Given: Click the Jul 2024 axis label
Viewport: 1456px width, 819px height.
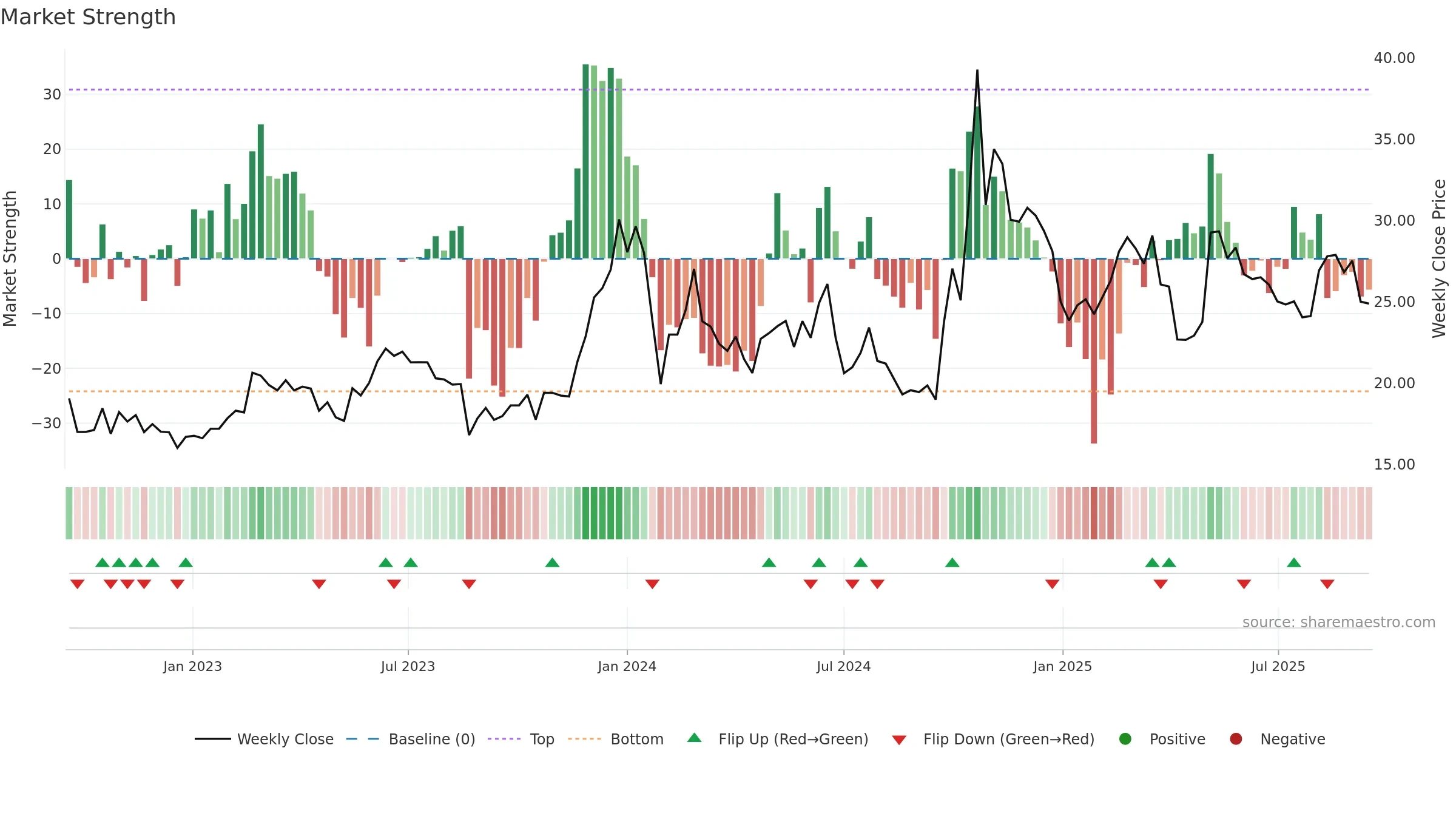Looking at the screenshot, I should point(843,666).
